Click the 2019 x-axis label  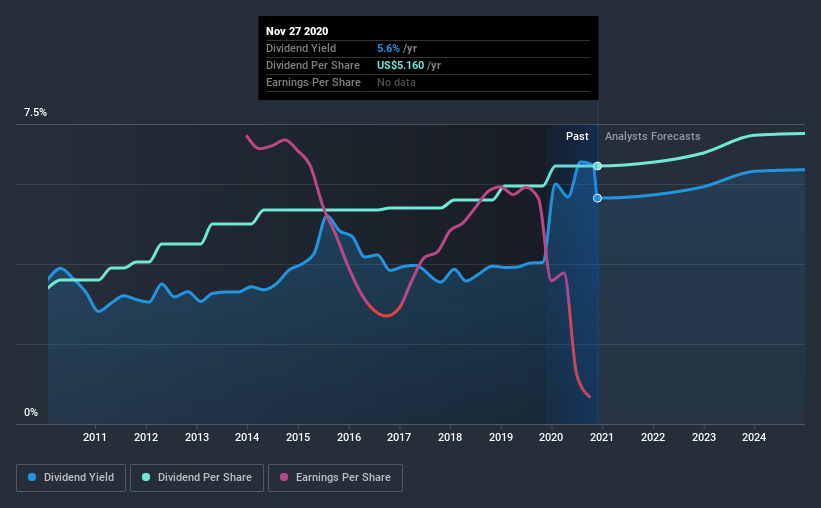pyautogui.click(x=501, y=437)
